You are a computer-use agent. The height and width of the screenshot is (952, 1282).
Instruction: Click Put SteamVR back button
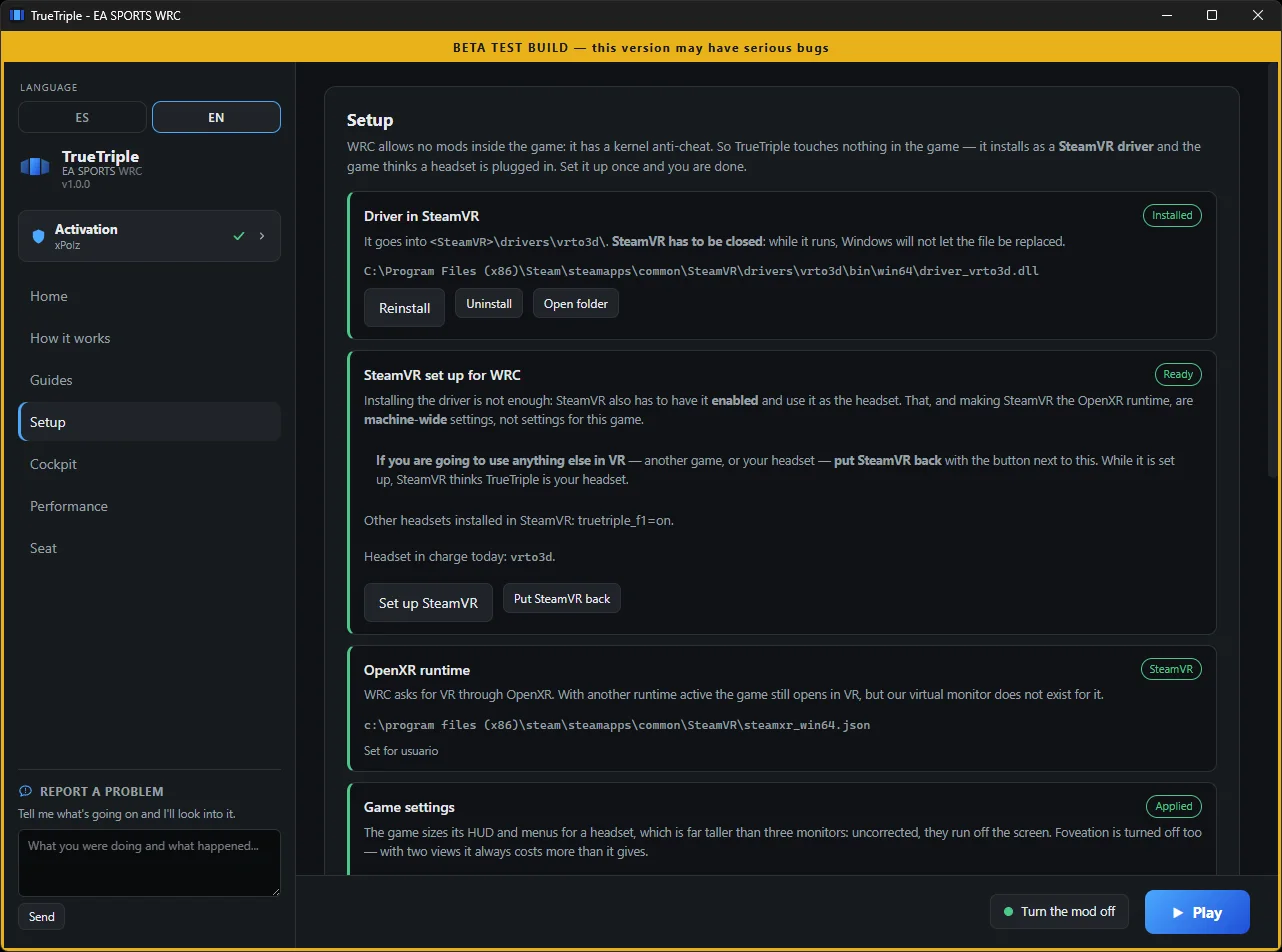[562, 599]
